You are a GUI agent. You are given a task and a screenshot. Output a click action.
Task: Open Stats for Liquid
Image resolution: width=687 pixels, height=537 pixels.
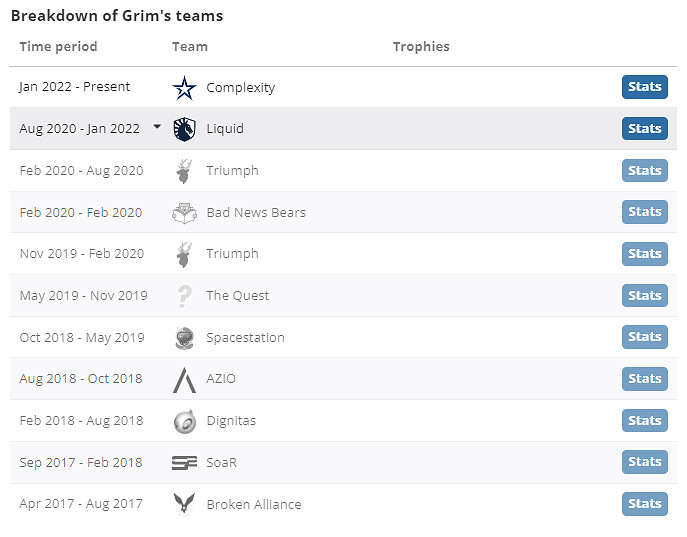point(644,129)
